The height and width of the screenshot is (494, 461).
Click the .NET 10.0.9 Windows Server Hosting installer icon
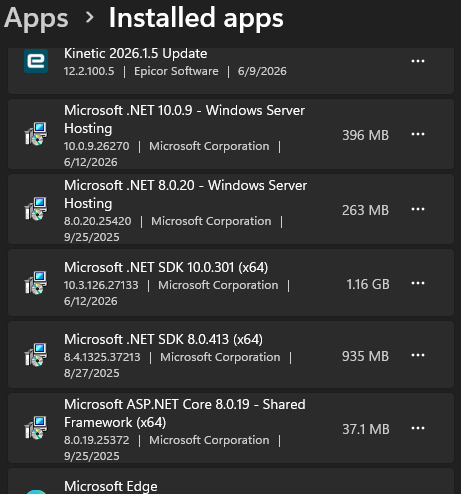point(36,134)
